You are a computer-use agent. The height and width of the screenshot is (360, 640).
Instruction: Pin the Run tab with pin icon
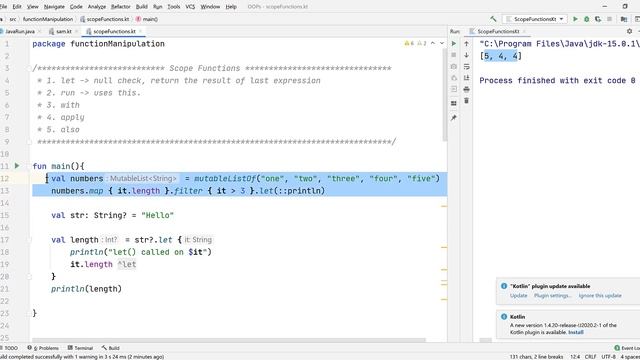(453, 118)
